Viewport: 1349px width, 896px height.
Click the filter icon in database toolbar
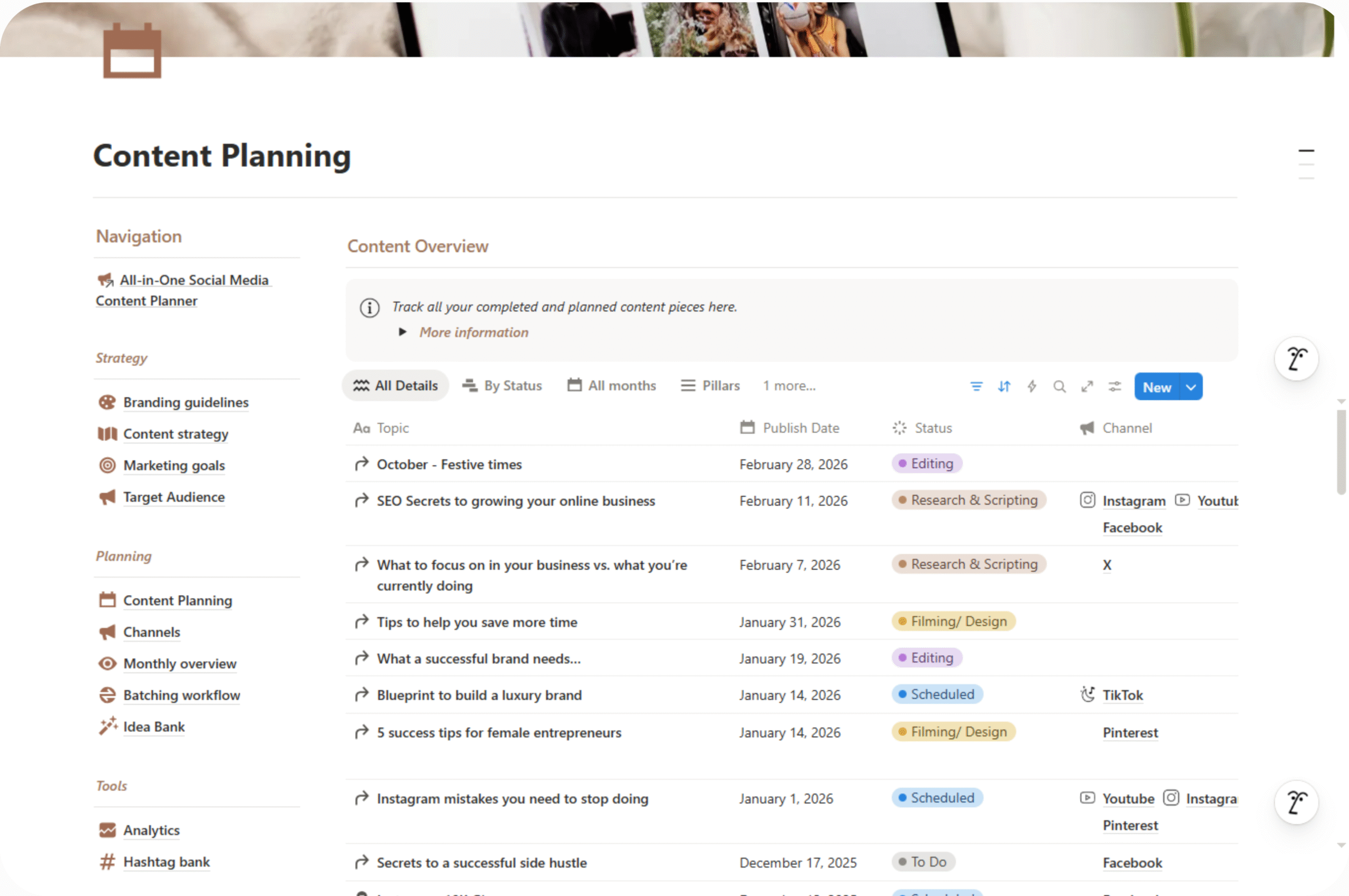(976, 387)
